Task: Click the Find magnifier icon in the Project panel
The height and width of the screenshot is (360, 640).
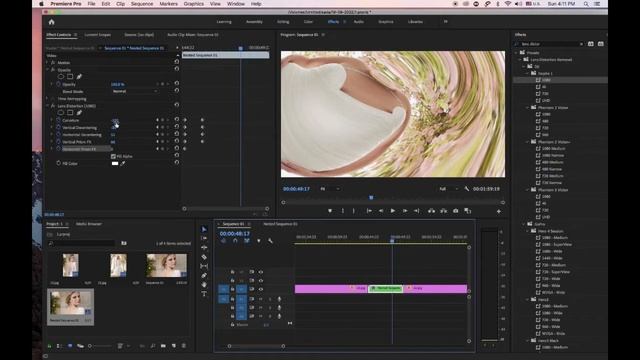Action: click(153, 346)
